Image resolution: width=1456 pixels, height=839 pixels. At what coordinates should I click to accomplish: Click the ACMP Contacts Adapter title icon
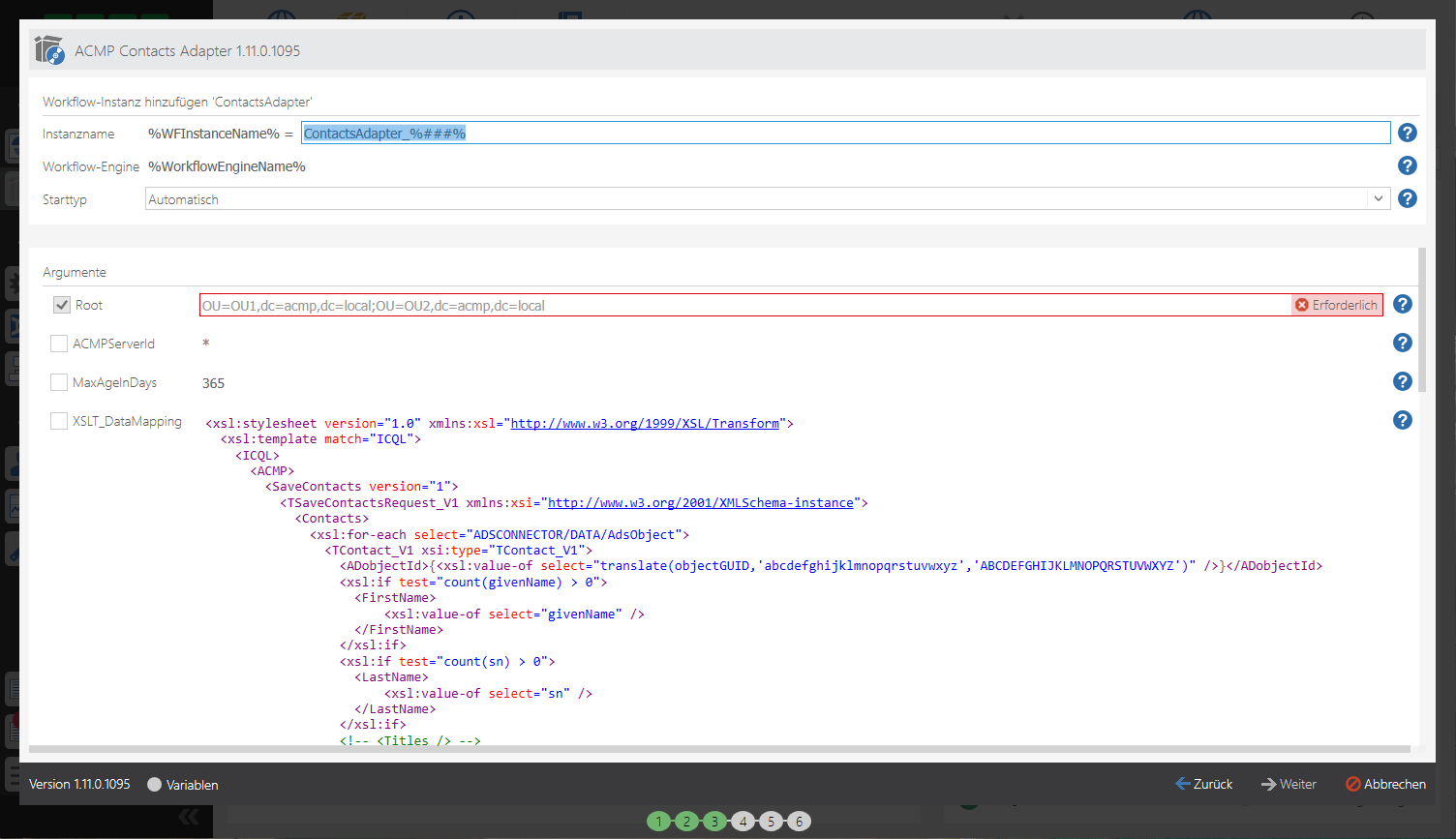click(48, 50)
